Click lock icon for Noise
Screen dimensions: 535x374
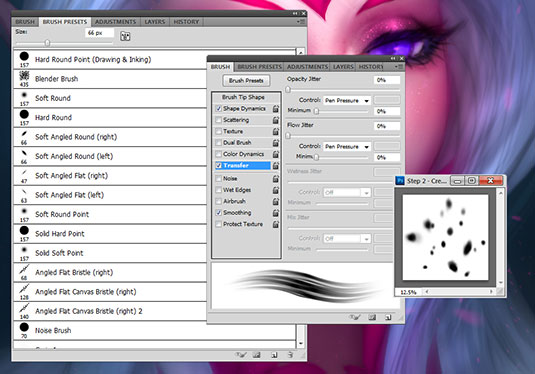[276, 178]
